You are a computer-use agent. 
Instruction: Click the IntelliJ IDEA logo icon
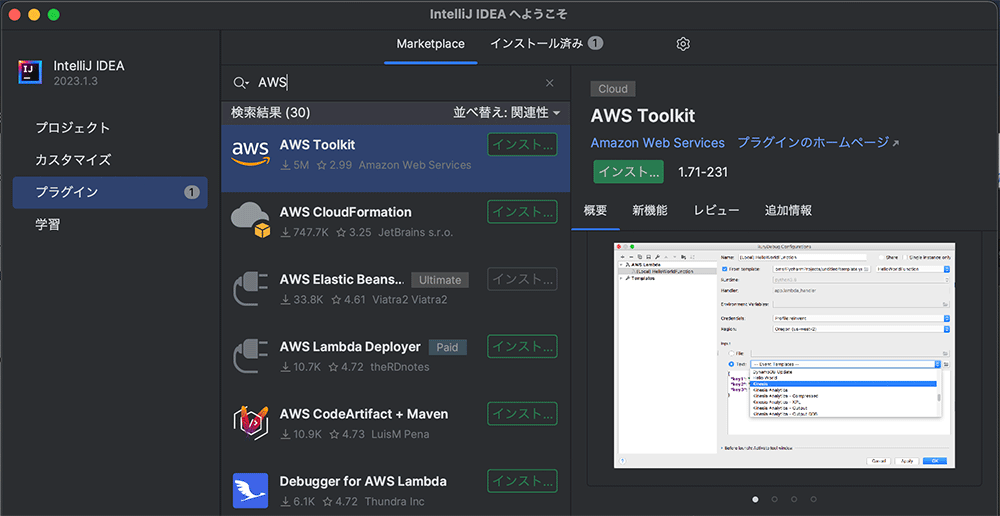point(30,73)
